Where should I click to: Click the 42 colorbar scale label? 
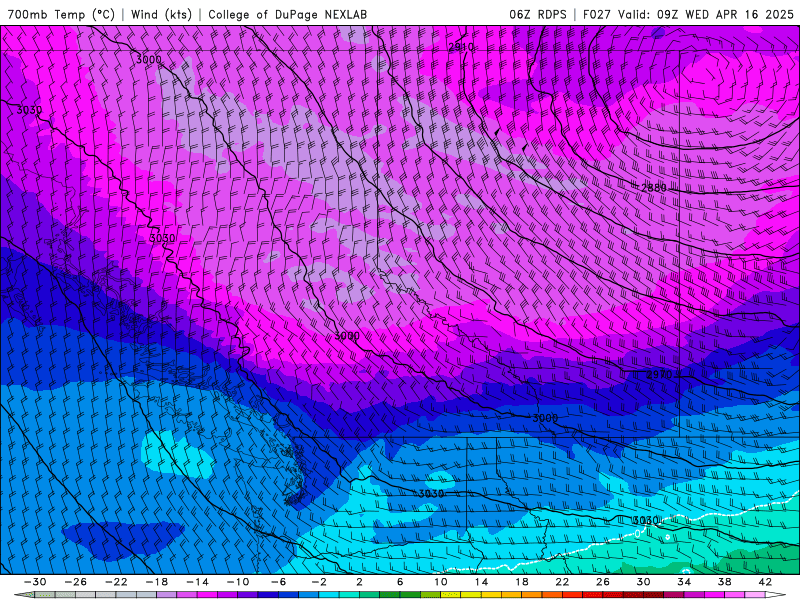click(765, 582)
